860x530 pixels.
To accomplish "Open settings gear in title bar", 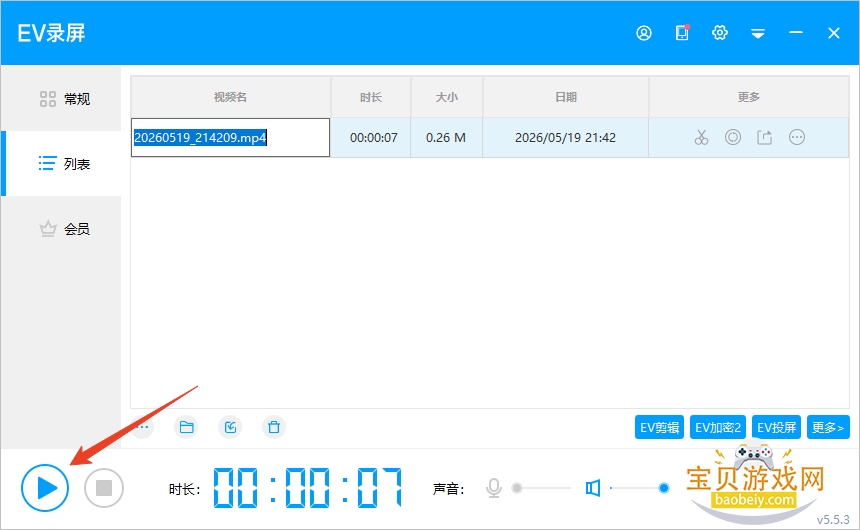I will [x=720, y=33].
